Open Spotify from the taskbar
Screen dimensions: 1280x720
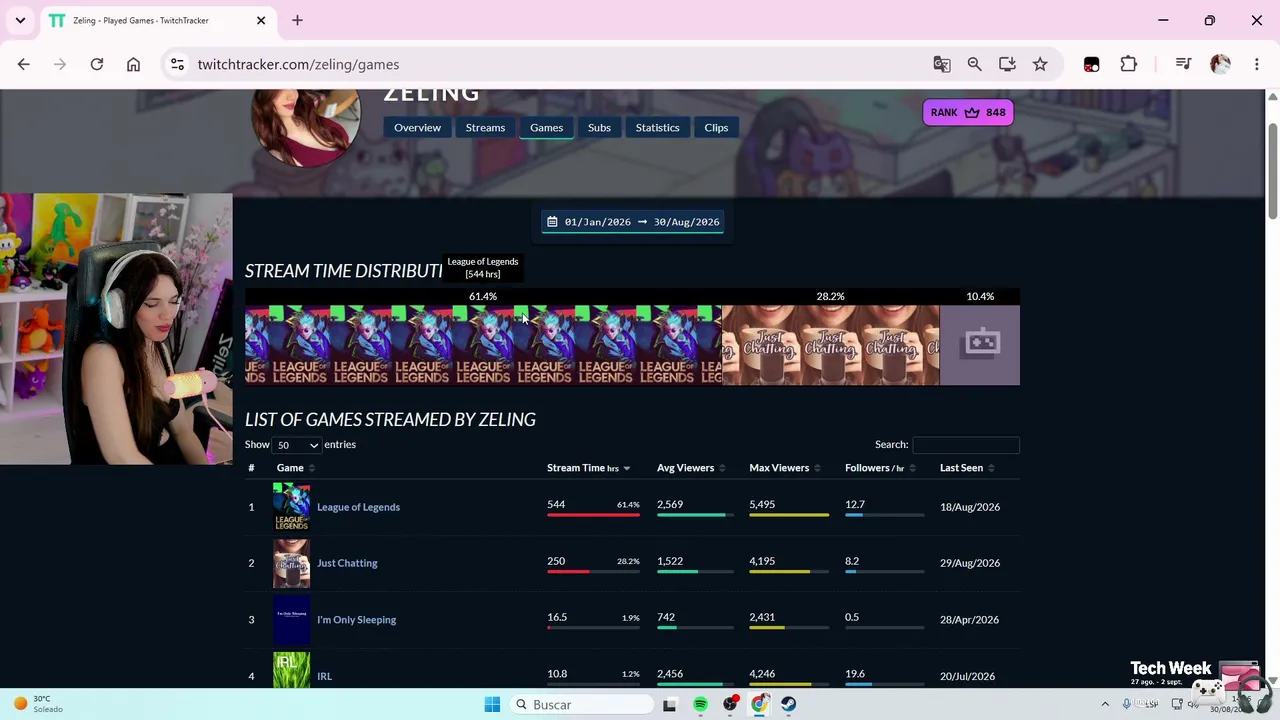click(700, 705)
